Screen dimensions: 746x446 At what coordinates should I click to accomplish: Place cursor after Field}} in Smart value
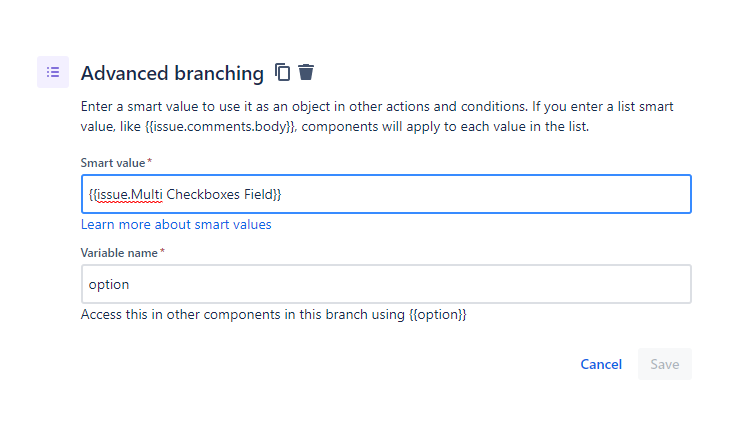pyautogui.click(x=282, y=194)
